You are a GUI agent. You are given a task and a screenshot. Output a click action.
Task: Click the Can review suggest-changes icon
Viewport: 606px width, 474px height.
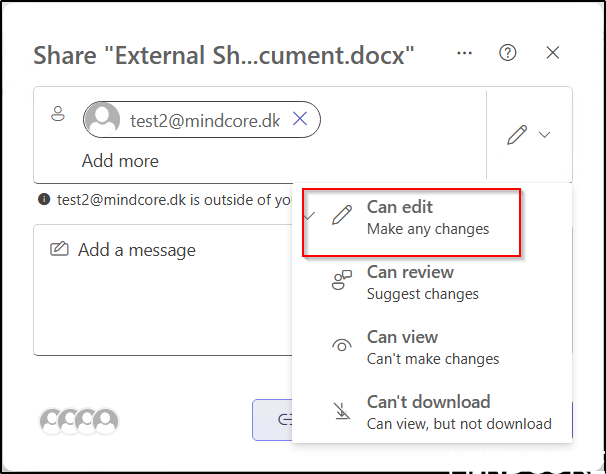click(x=342, y=282)
